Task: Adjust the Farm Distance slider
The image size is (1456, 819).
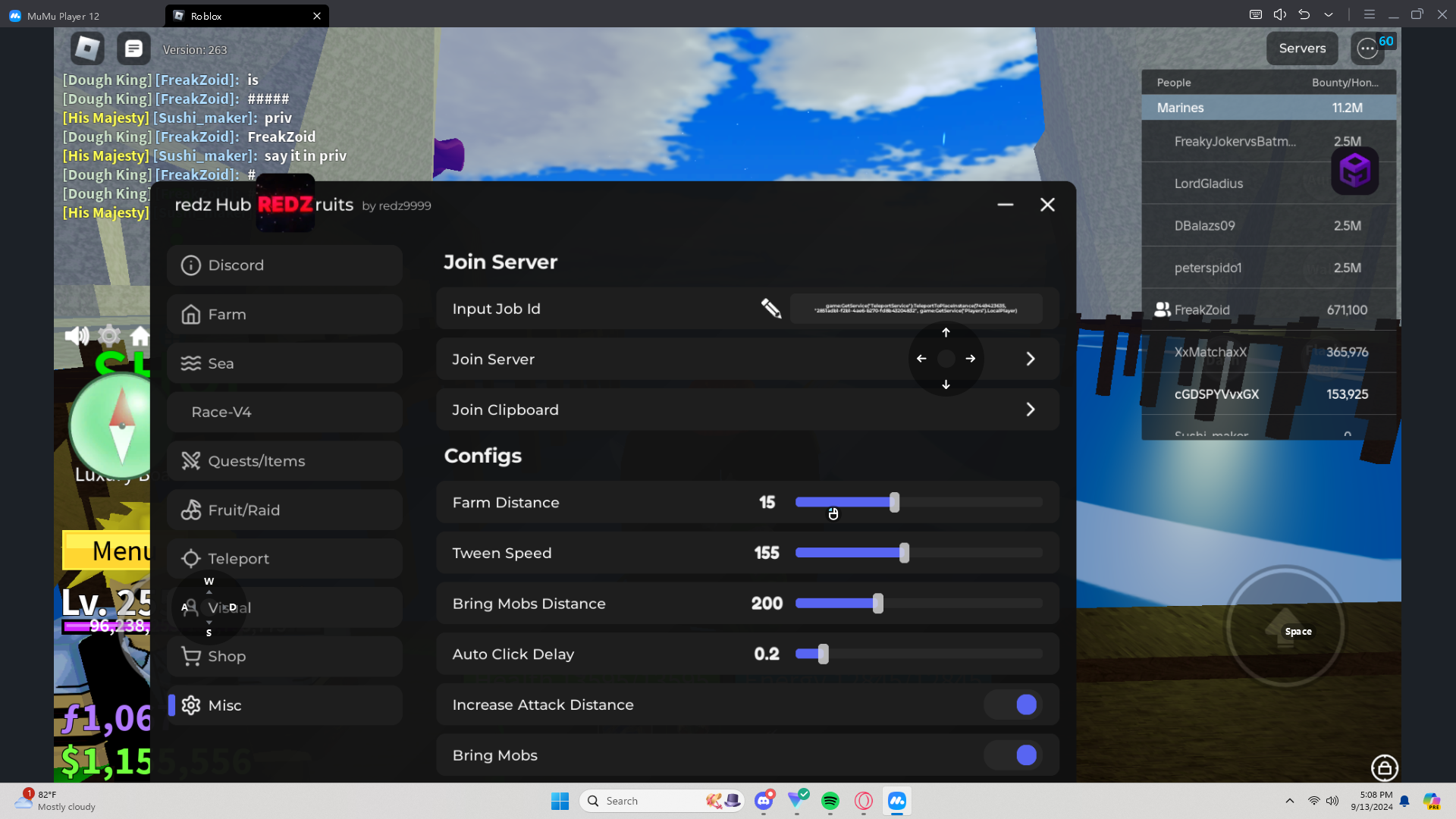Action: point(919,502)
